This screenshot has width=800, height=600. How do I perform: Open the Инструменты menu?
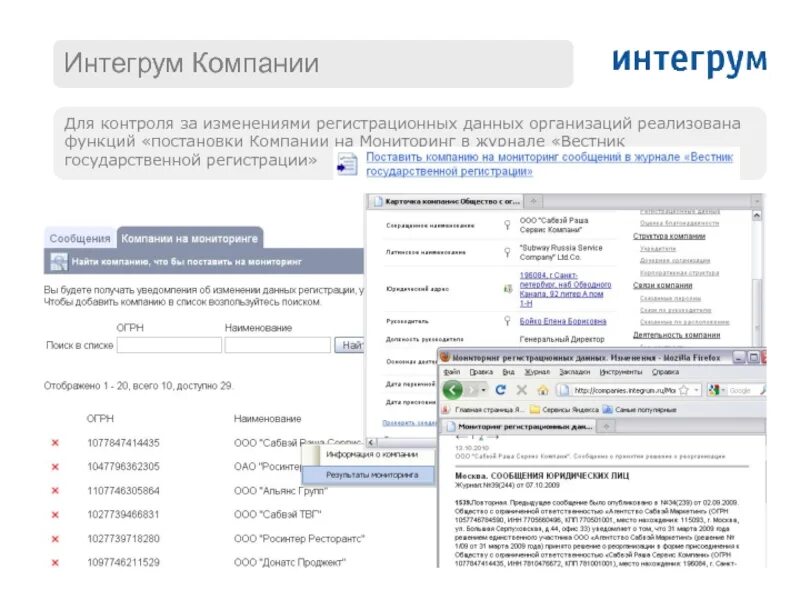tap(620, 372)
